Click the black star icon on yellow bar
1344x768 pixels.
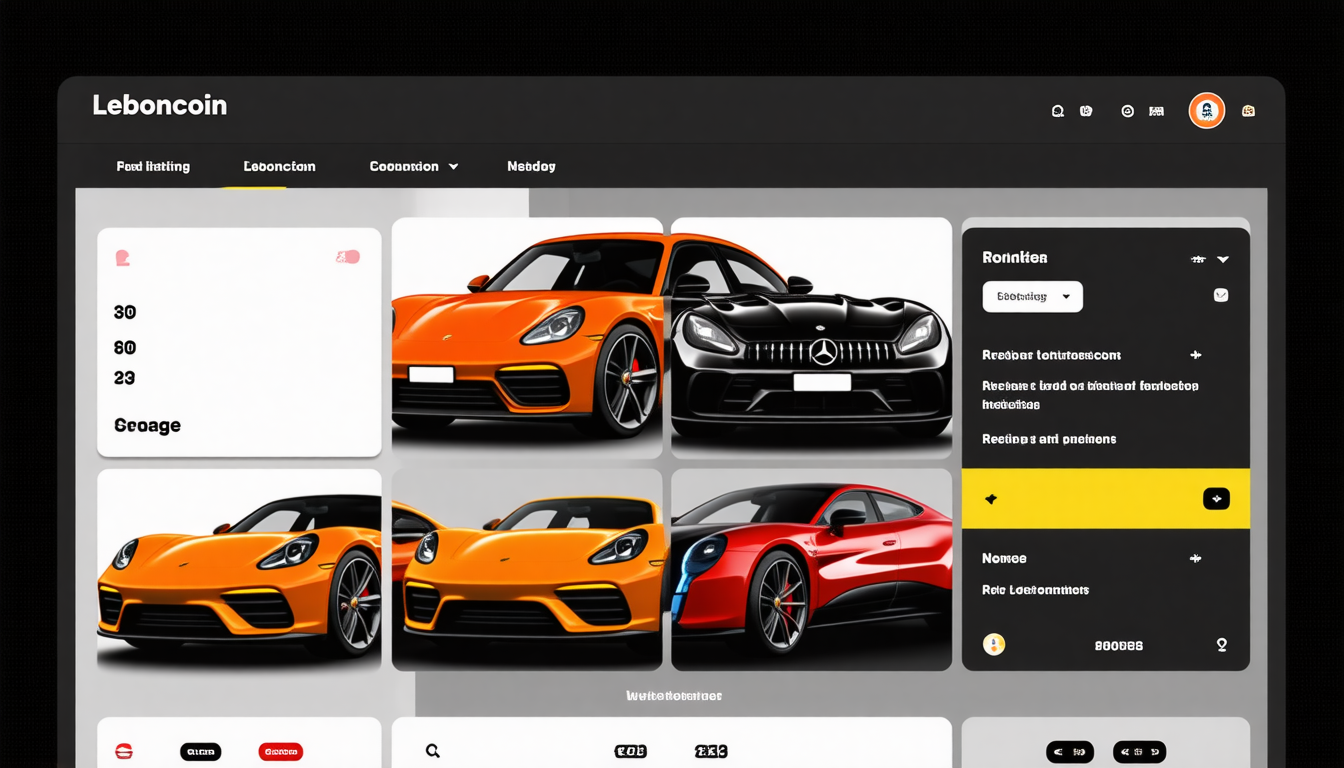[991, 499]
